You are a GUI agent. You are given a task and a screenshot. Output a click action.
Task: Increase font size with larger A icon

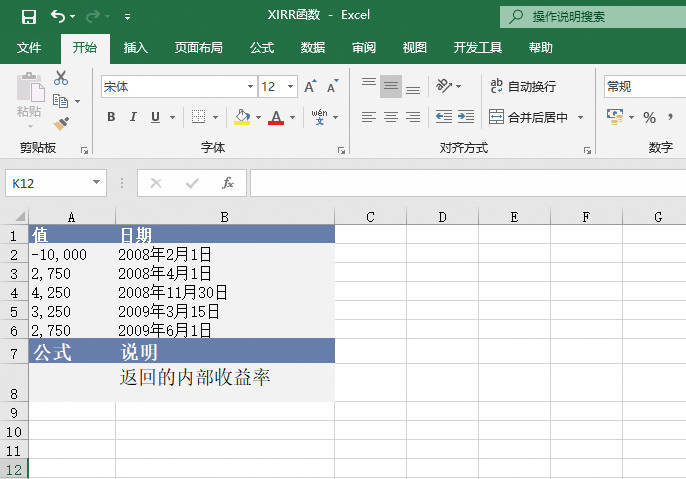311,87
